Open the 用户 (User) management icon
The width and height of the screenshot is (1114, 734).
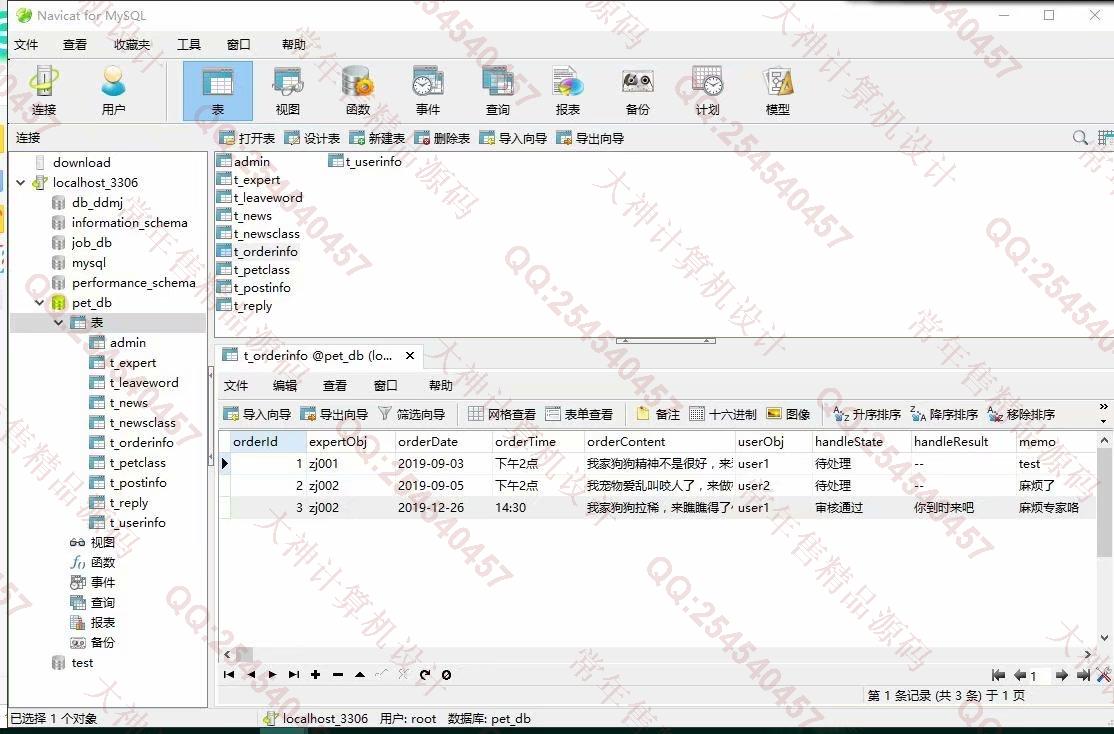(114, 91)
